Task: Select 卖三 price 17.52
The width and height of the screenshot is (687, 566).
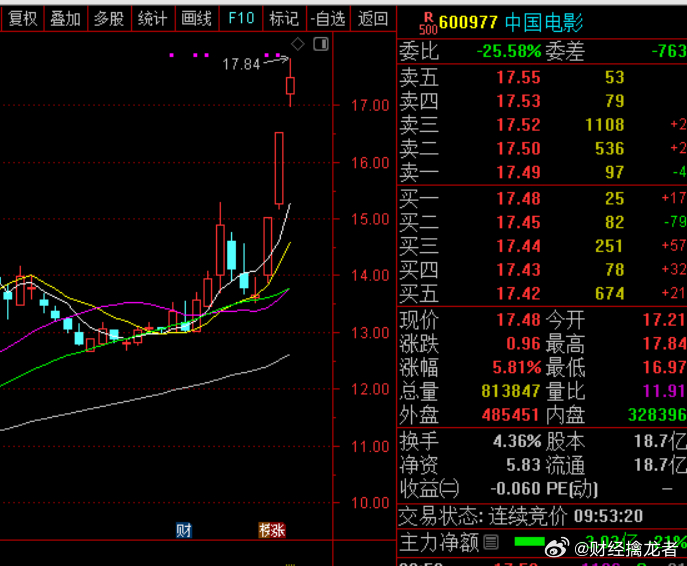Action: click(518, 125)
